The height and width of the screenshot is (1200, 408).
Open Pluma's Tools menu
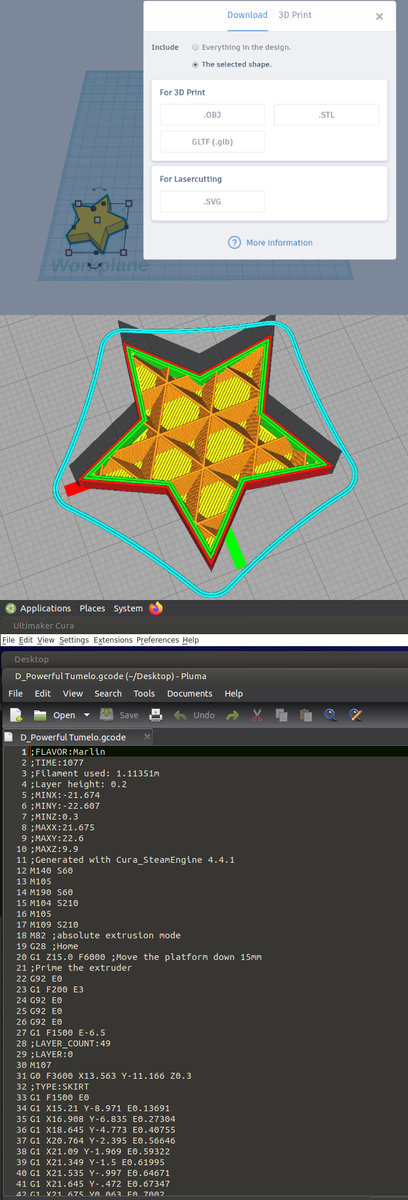pos(144,693)
